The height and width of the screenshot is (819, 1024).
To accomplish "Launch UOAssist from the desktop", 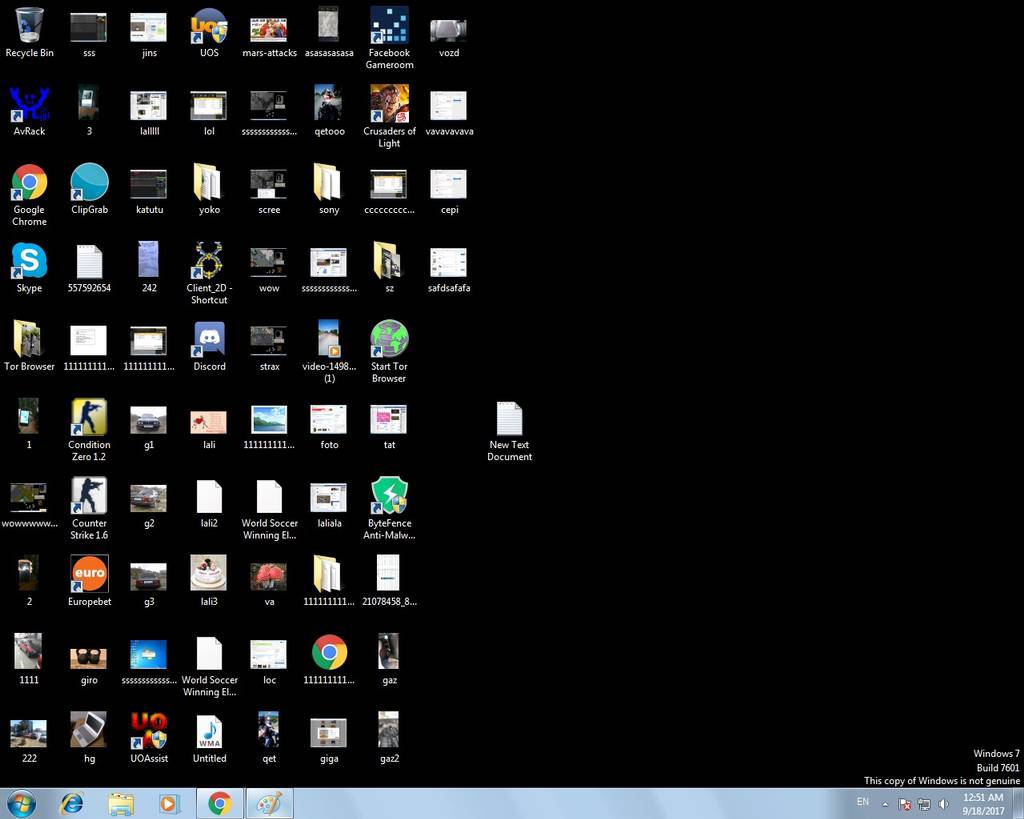I will (149, 730).
